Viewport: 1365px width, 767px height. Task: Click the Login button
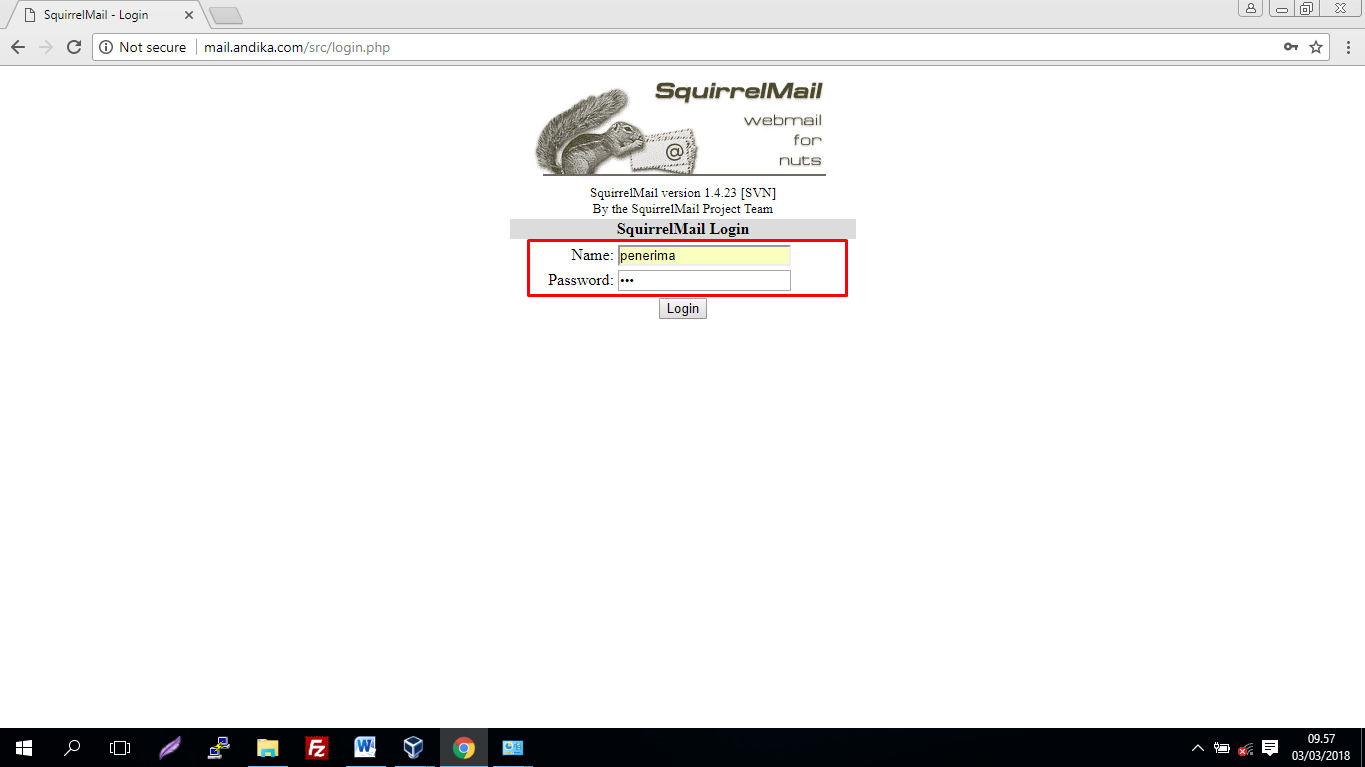click(683, 309)
